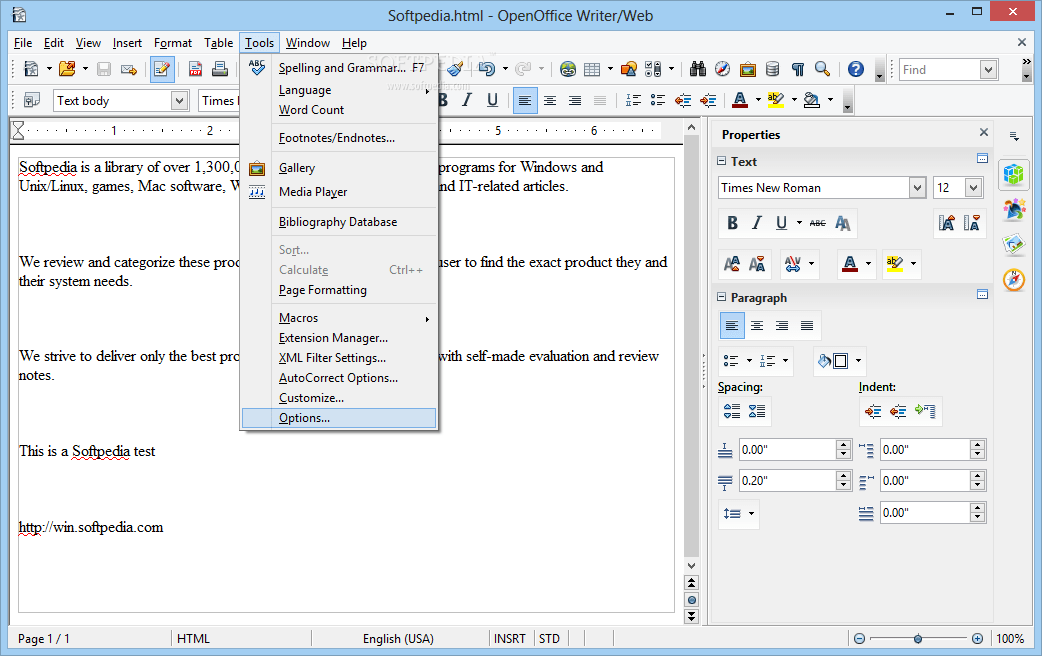Toggle Centered alignment in the Properties Paragraph section
The width and height of the screenshot is (1042, 656).
757,326
